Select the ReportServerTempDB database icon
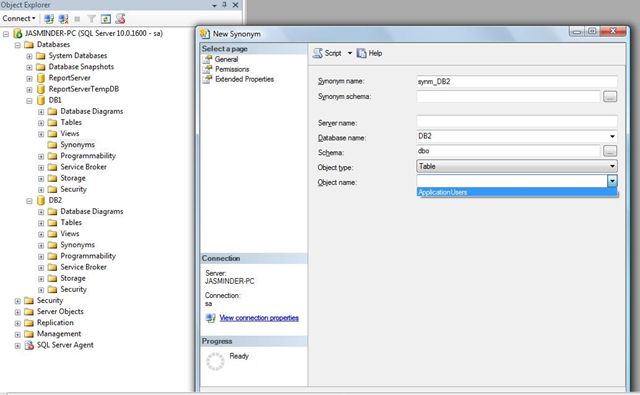640x395 pixels. [x=41, y=89]
